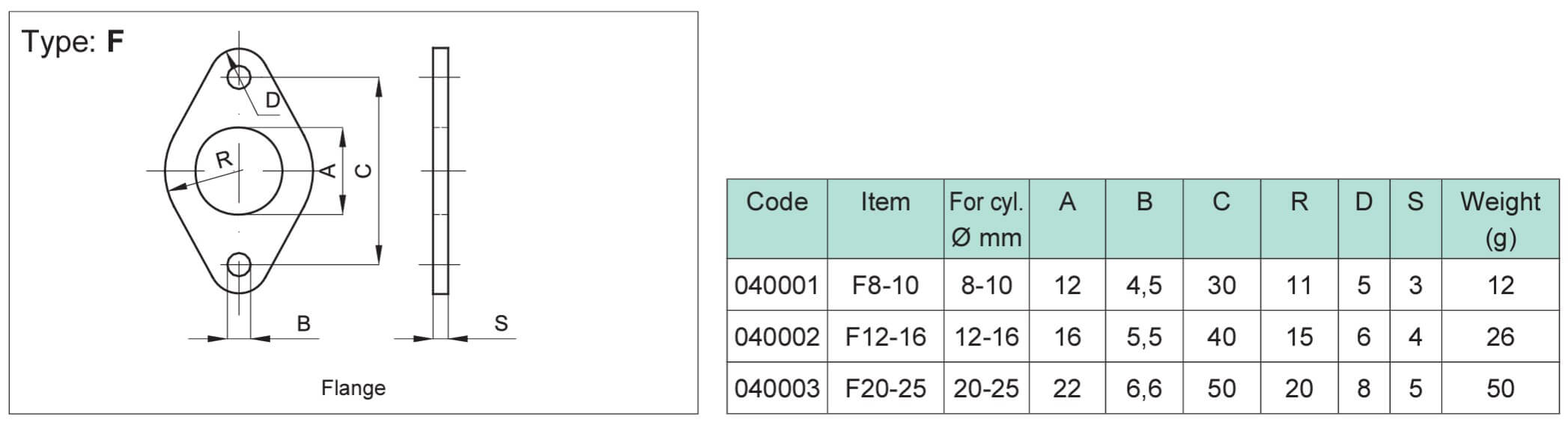The height and width of the screenshot is (425, 1568).
Task: Click the D dimension label near the top hole
Action: pyautogui.click(x=273, y=101)
